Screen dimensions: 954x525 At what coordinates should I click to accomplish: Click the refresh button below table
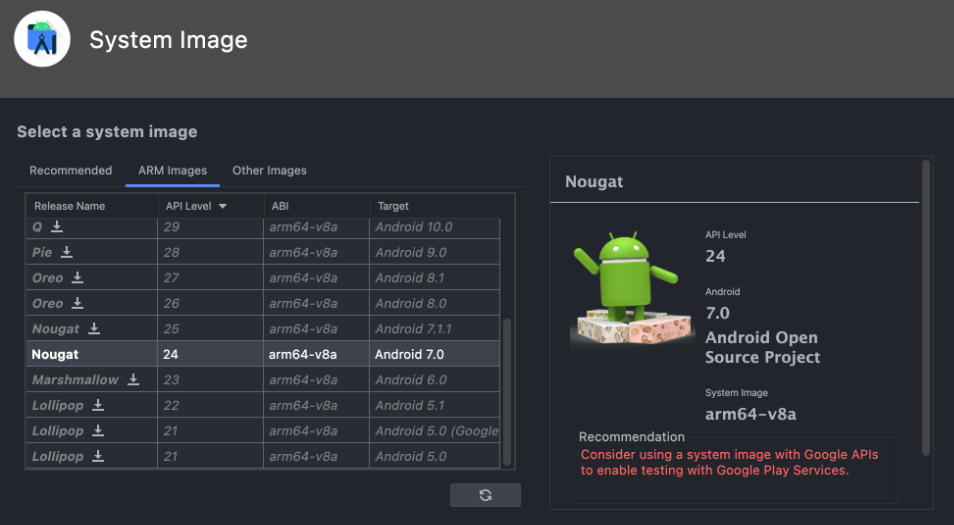(x=485, y=495)
